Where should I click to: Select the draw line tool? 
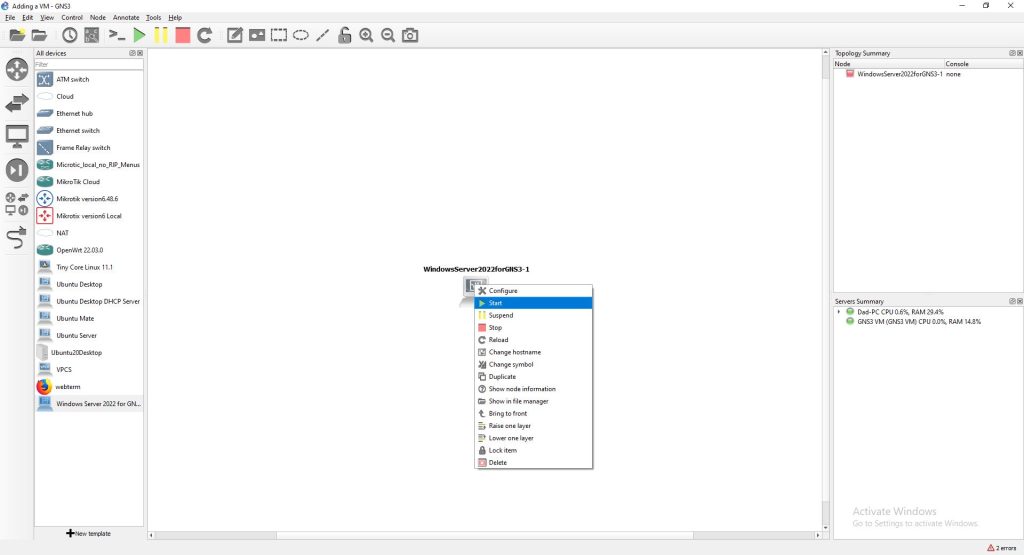(323, 35)
